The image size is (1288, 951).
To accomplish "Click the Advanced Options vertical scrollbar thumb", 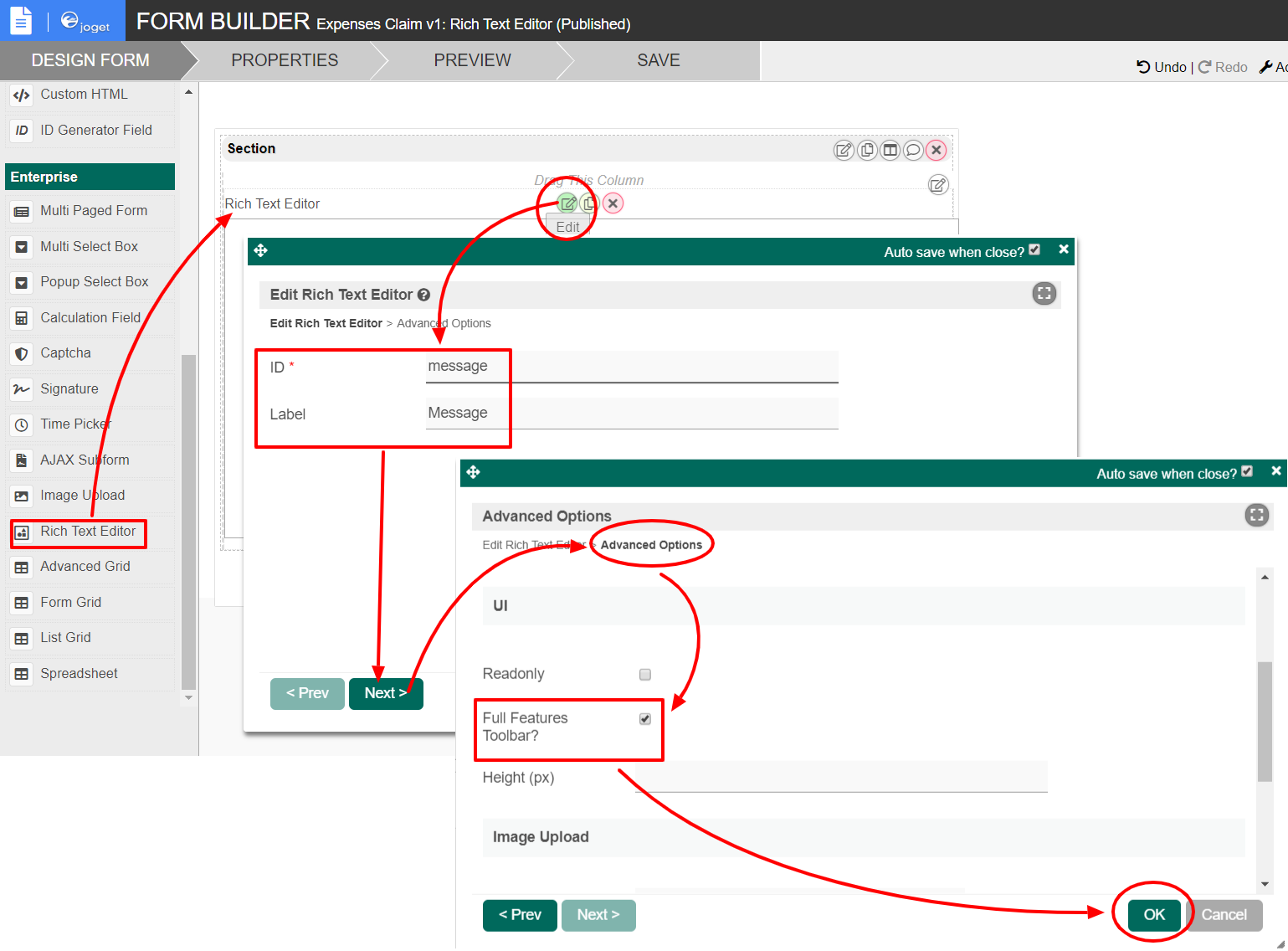I will click(1265, 722).
